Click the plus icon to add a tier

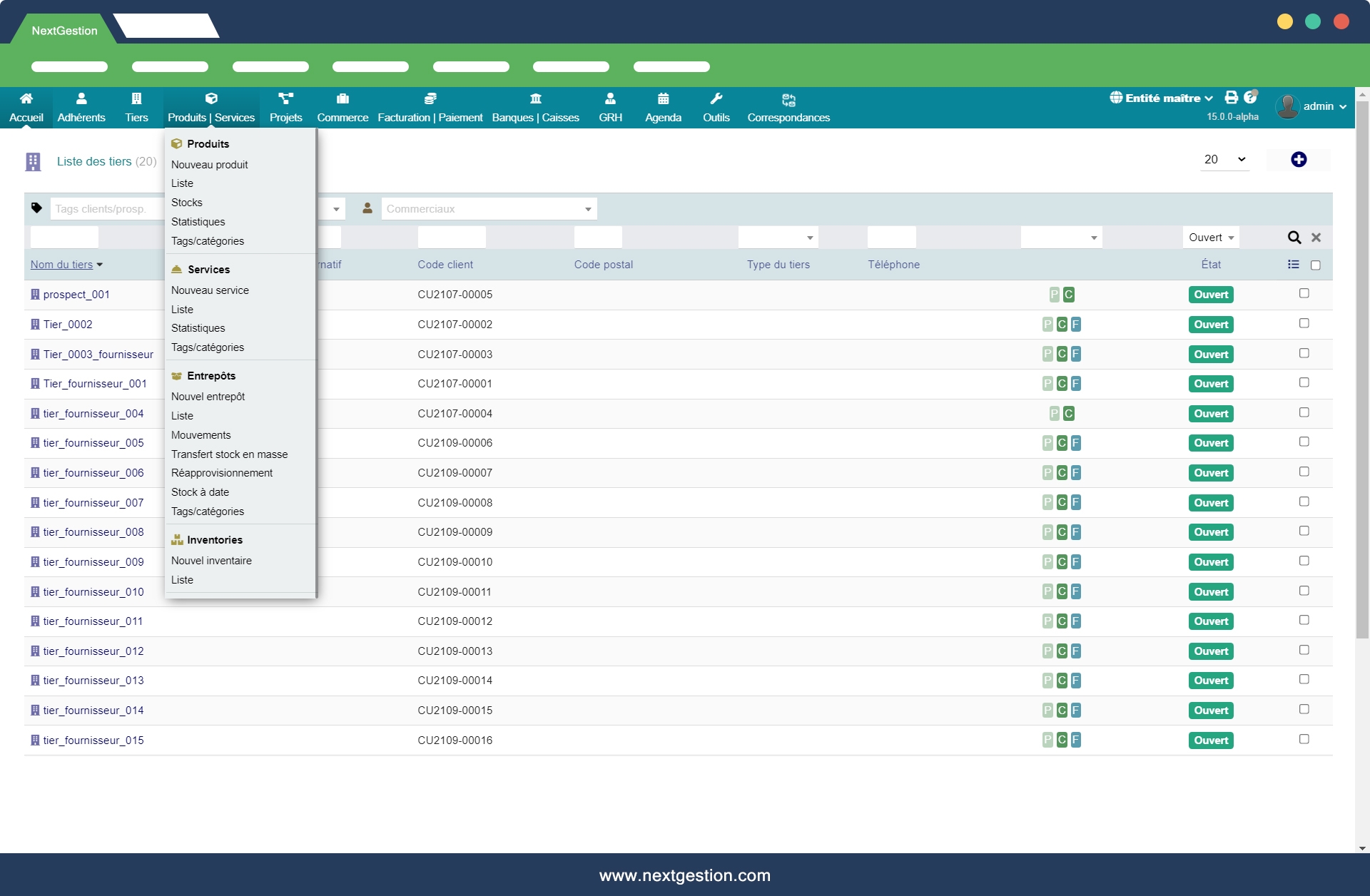(x=1298, y=160)
